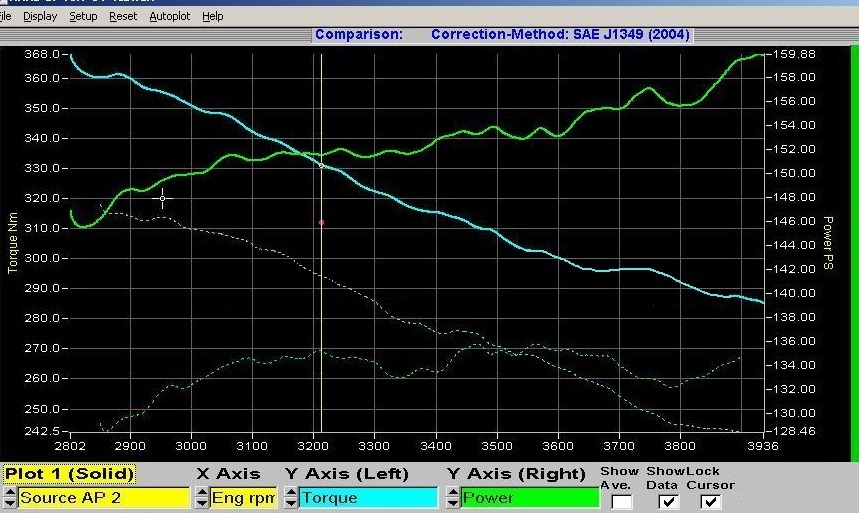
Task: Select the Eng rpm X Axis field
Action: 243,498
